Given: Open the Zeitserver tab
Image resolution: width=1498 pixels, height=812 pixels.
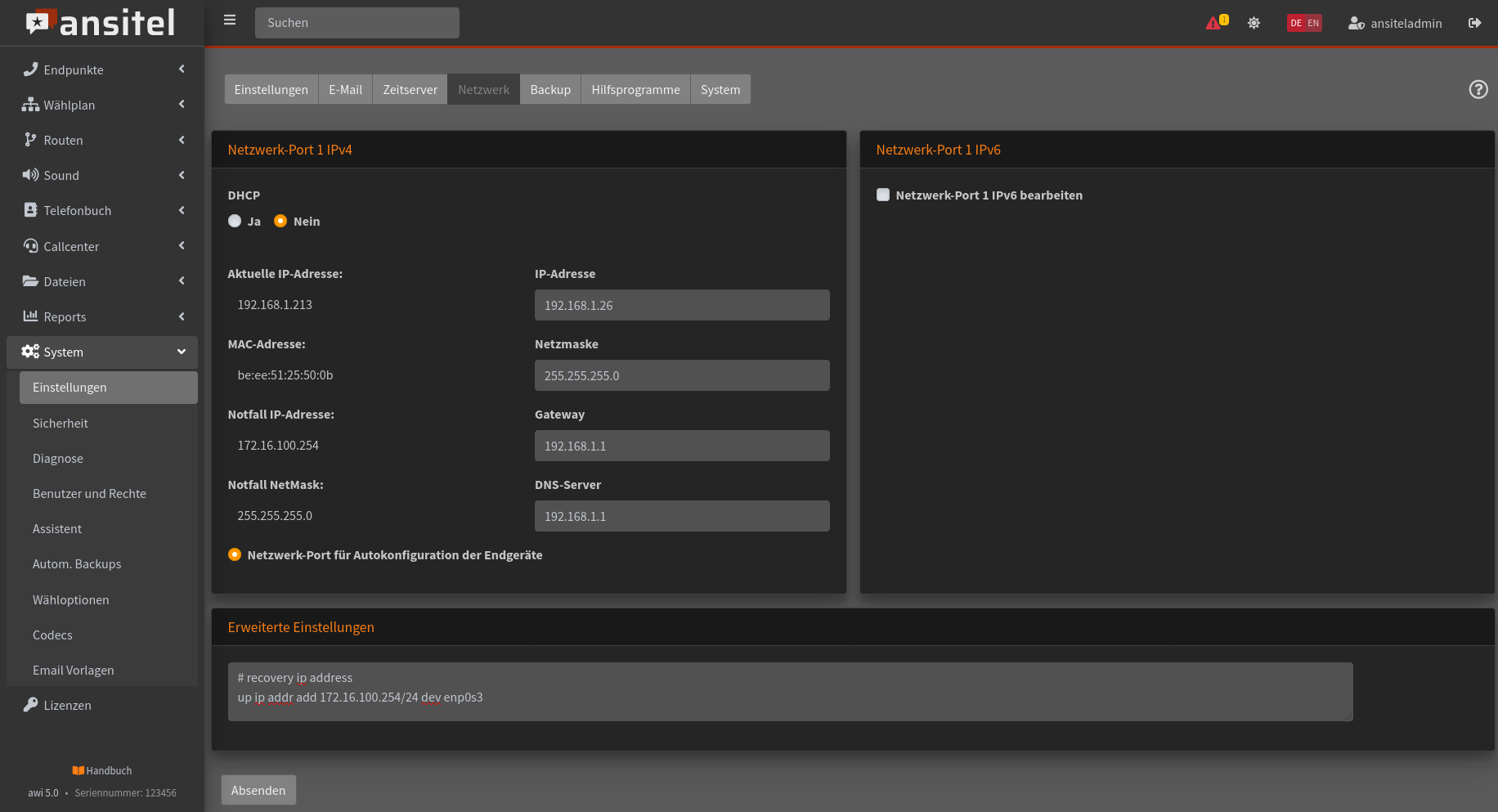Looking at the screenshot, I should tap(410, 89).
